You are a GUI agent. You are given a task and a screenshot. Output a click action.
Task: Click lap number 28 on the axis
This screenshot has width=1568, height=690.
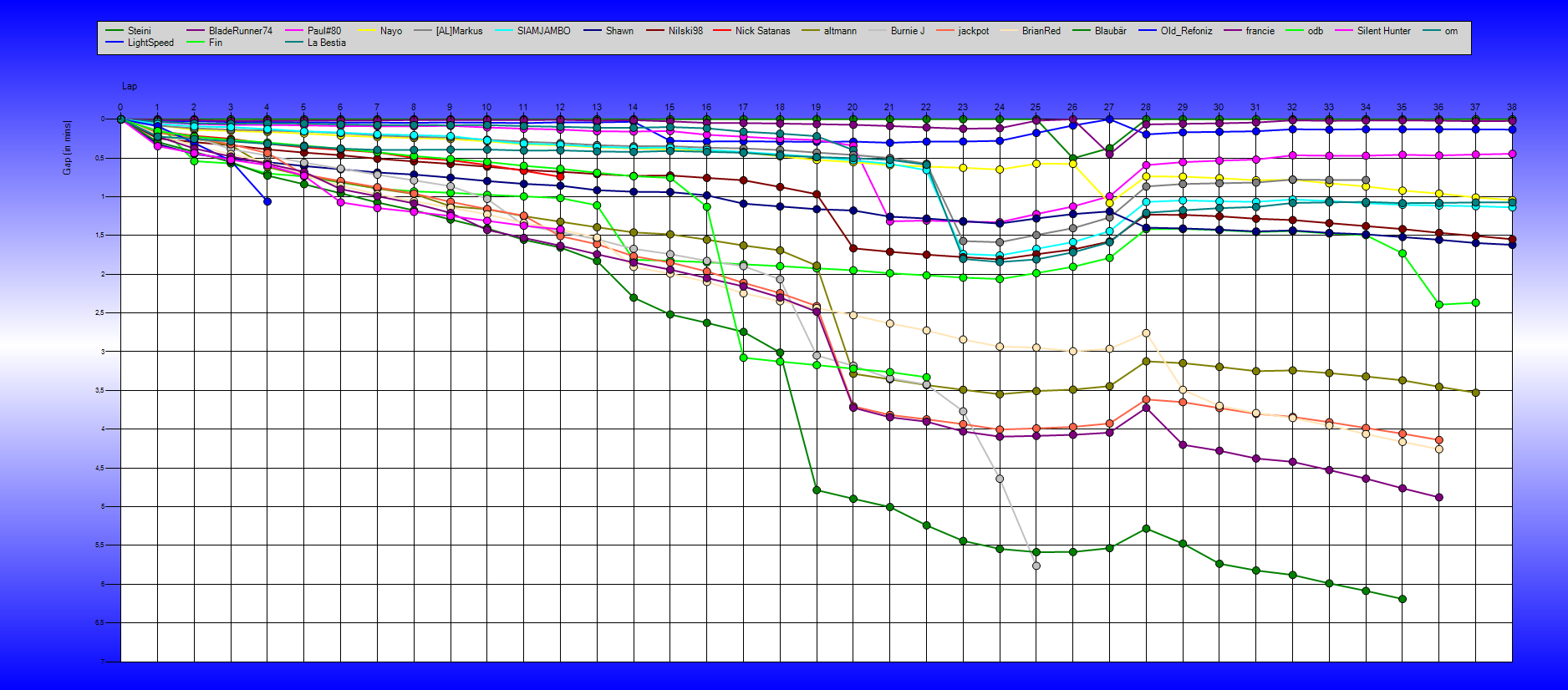[x=1145, y=107]
